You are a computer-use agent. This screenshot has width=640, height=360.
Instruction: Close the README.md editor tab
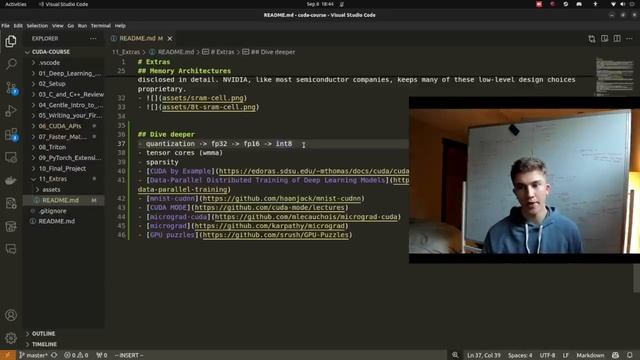coord(170,38)
